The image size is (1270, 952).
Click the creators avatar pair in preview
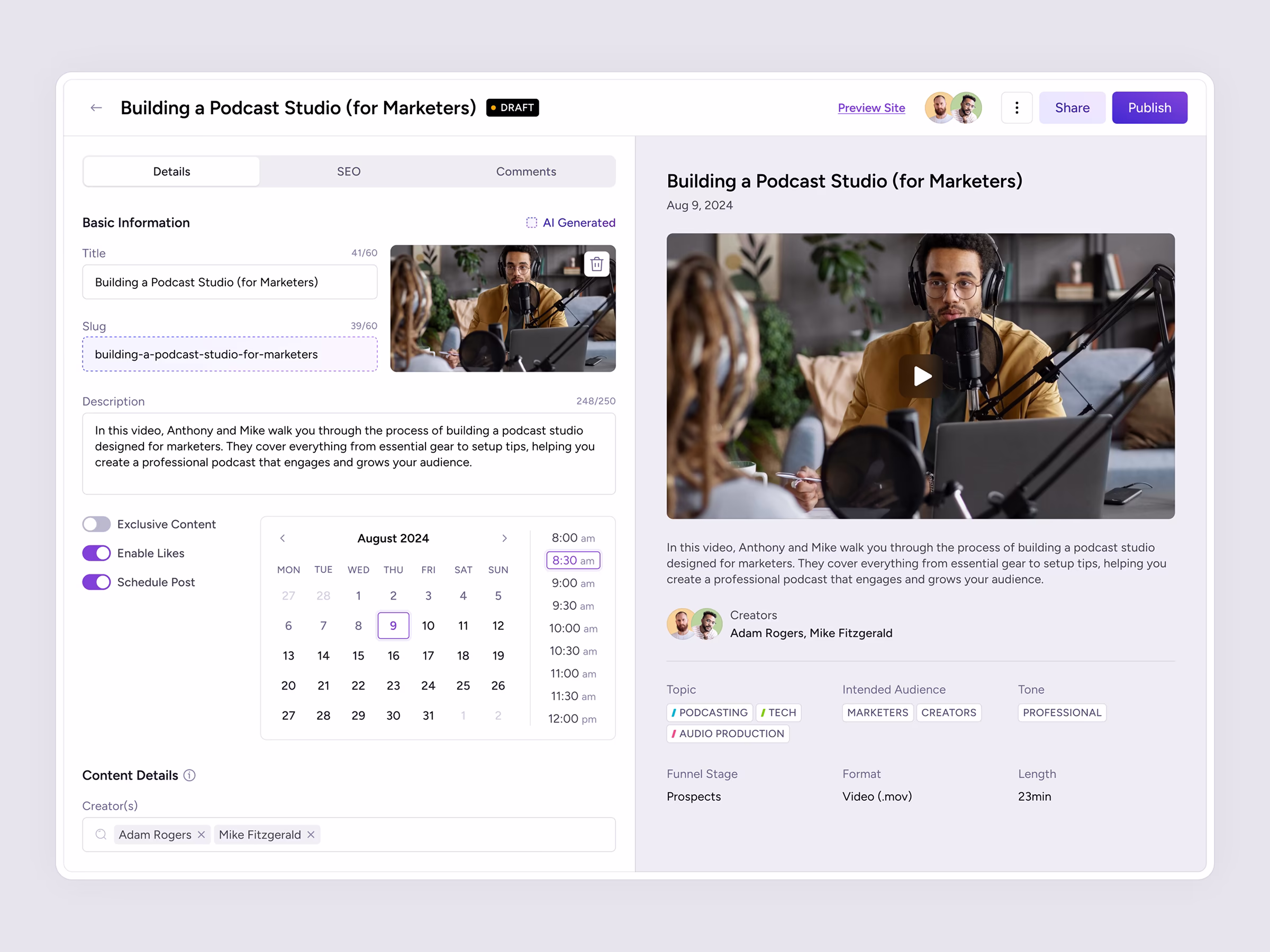tap(695, 624)
